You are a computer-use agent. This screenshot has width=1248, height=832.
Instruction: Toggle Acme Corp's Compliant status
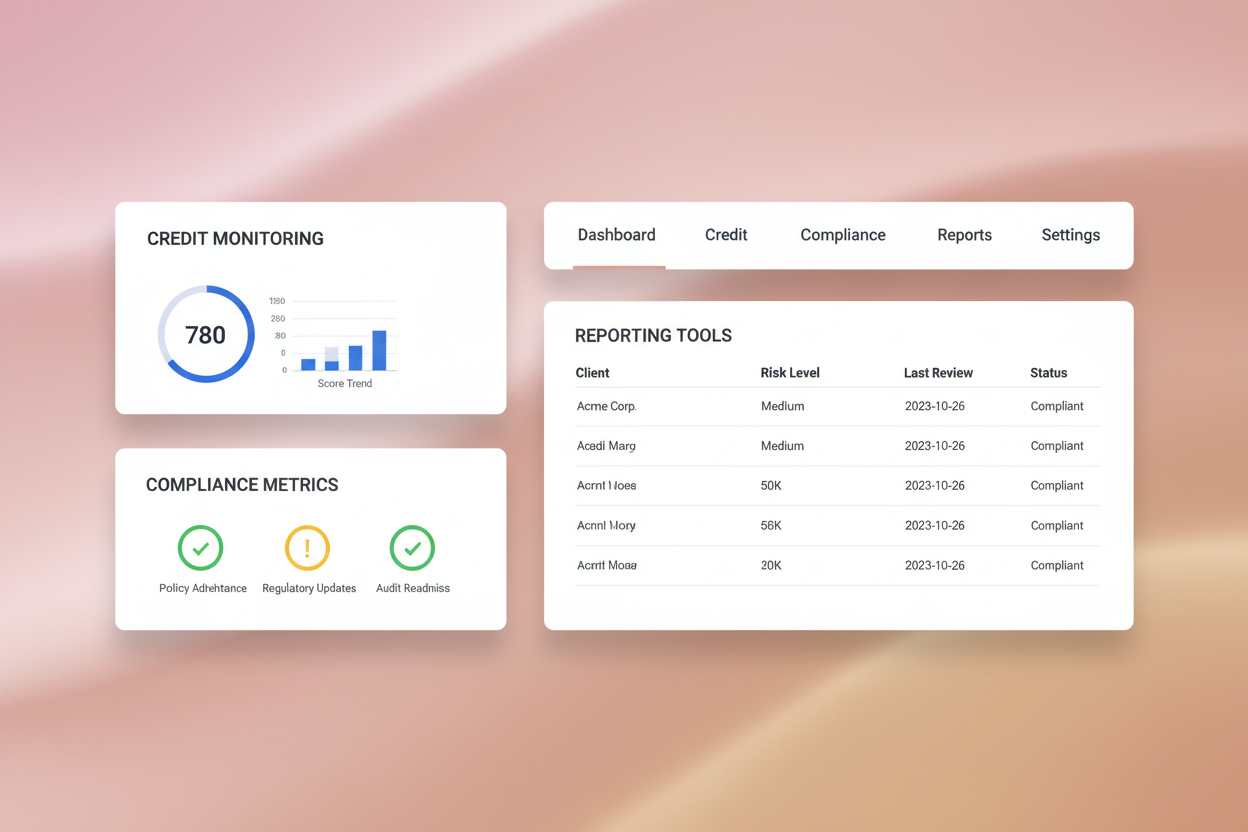1057,406
